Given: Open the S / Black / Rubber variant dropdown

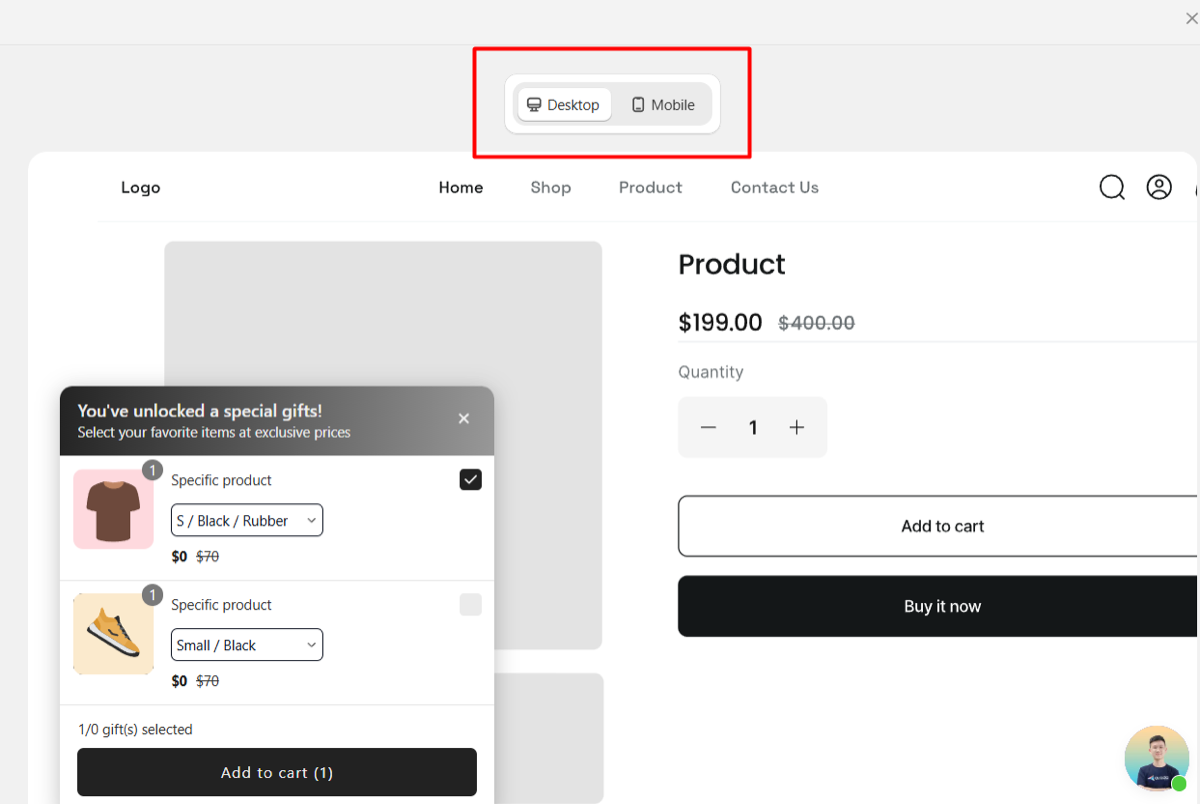Looking at the screenshot, I should pyautogui.click(x=247, y=520).
